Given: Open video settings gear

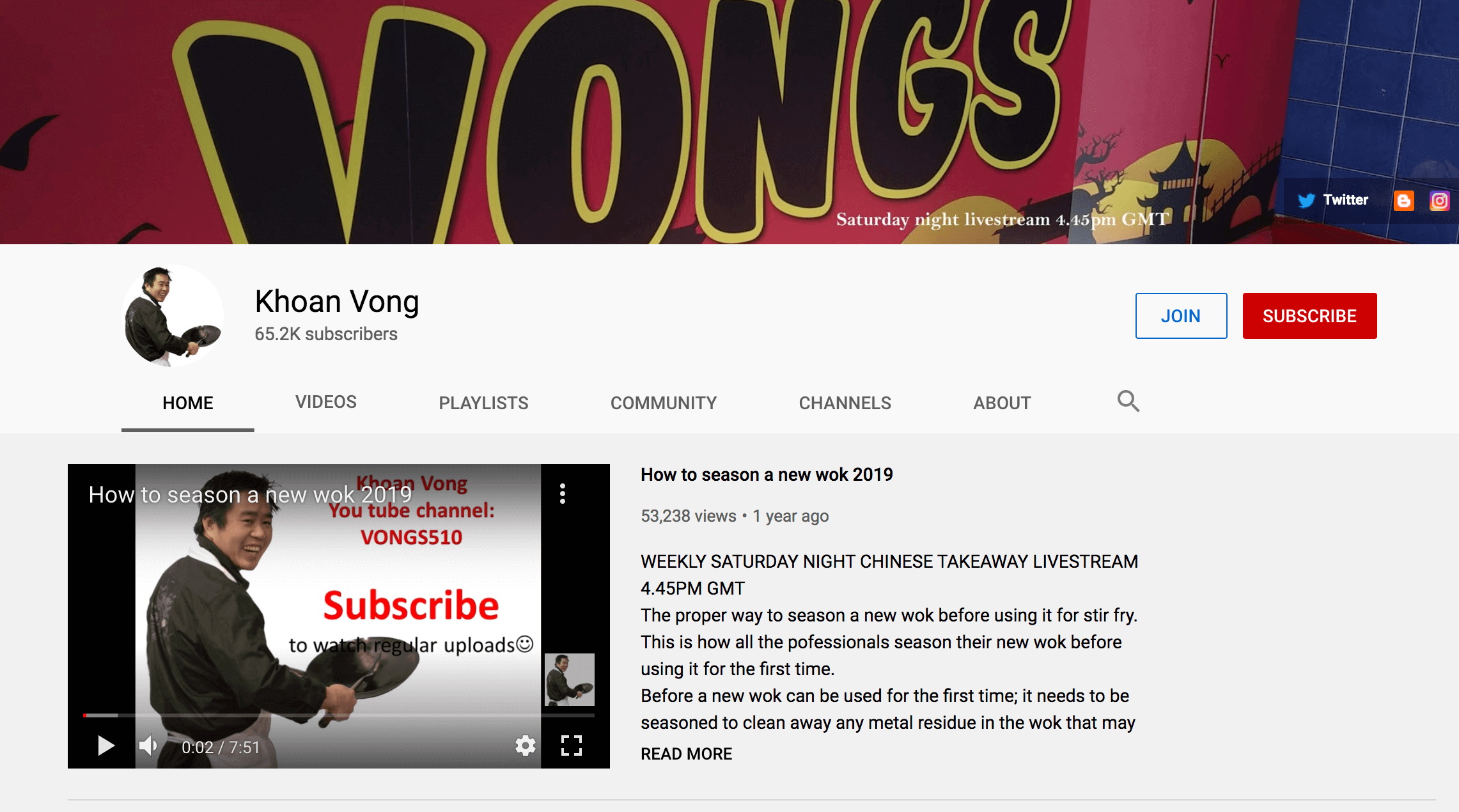Looking at the screenshot, I should [x=525, y=746].
